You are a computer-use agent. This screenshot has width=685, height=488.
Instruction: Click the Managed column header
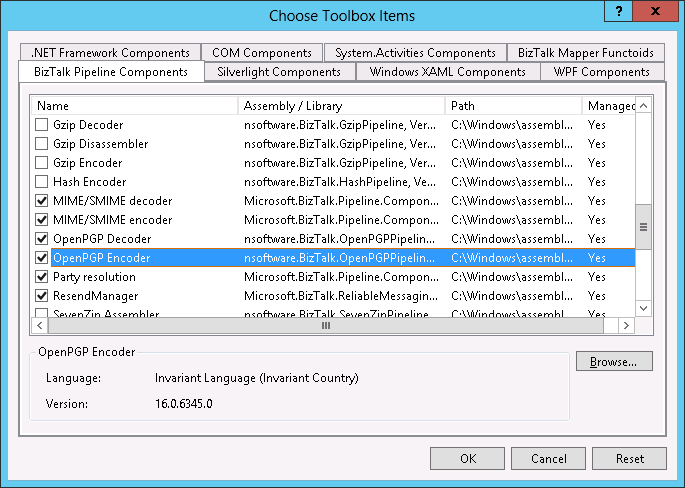coord(609,106)
